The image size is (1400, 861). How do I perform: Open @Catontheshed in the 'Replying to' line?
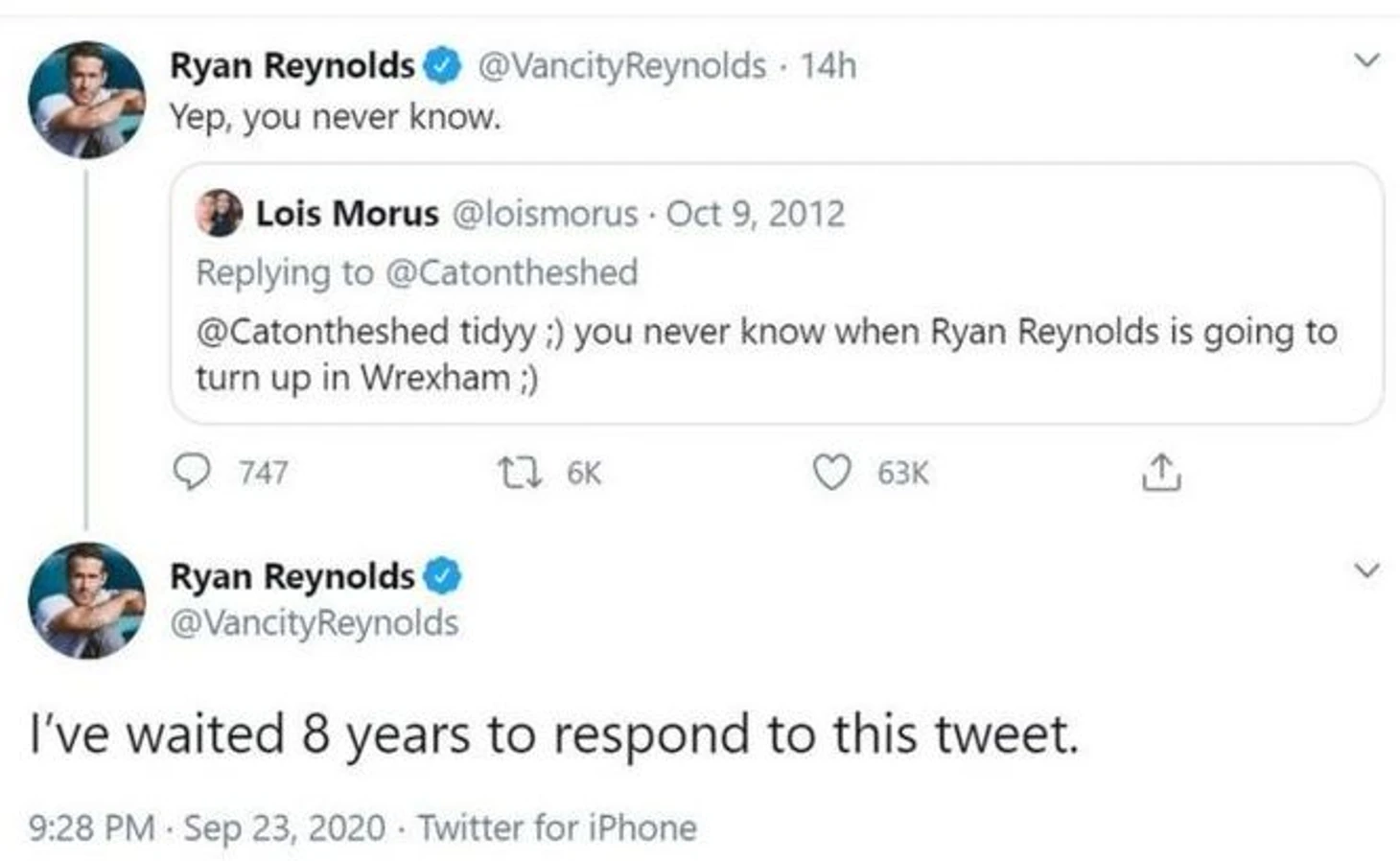[511, 273]
